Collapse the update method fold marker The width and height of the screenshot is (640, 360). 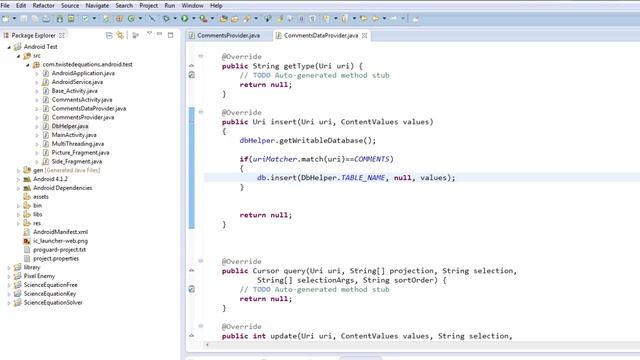tap(201, 326)
